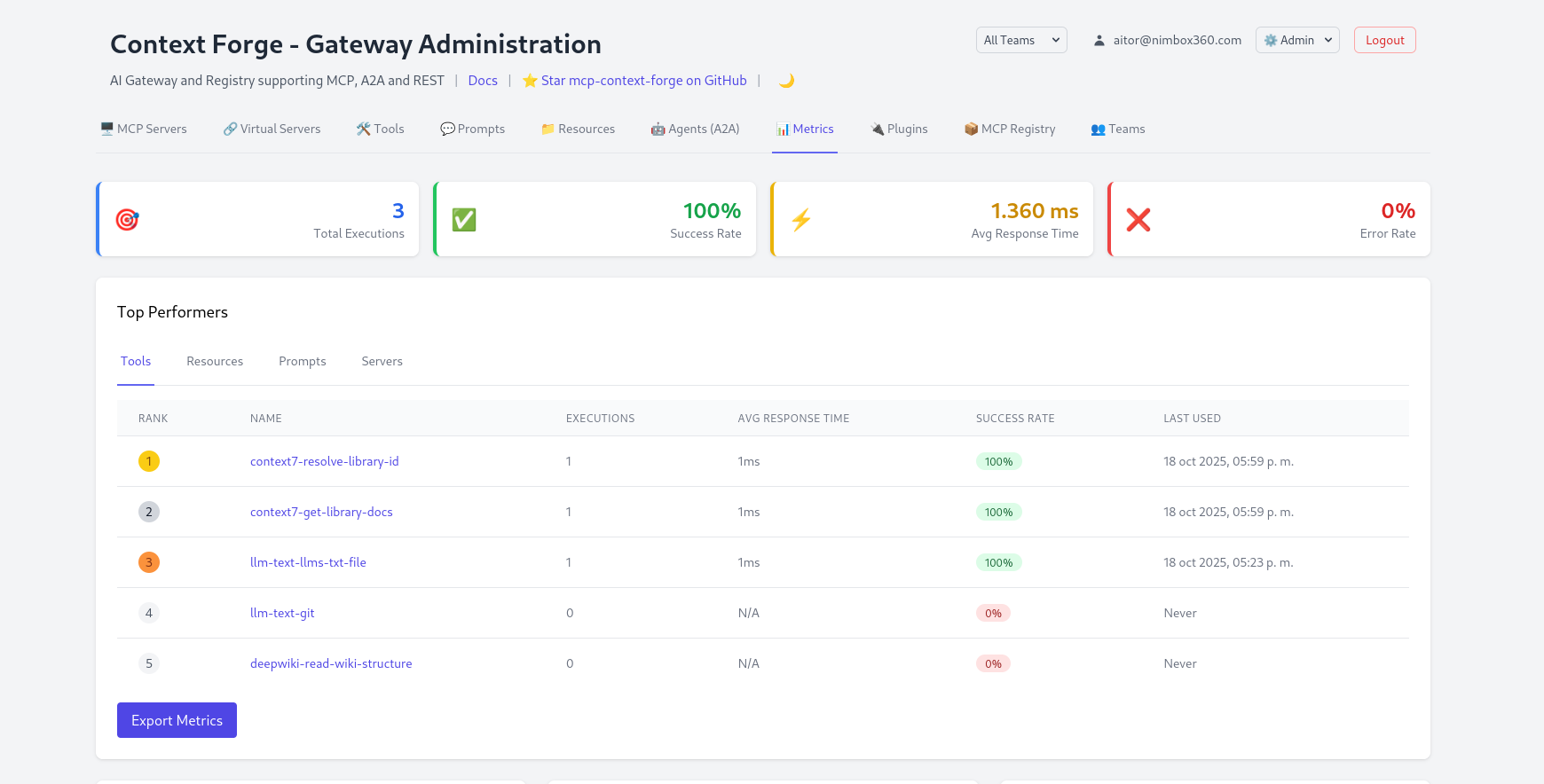This screenshot has width=1544, height=784.
Task: Click the user profile icon beside email
Action: (x=1099, y=41)
